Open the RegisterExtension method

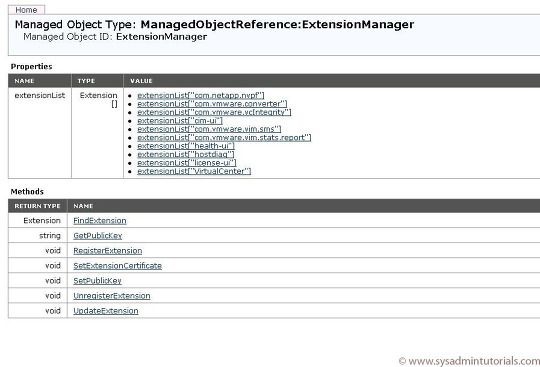pyautogui.click(x=108, y=251)
